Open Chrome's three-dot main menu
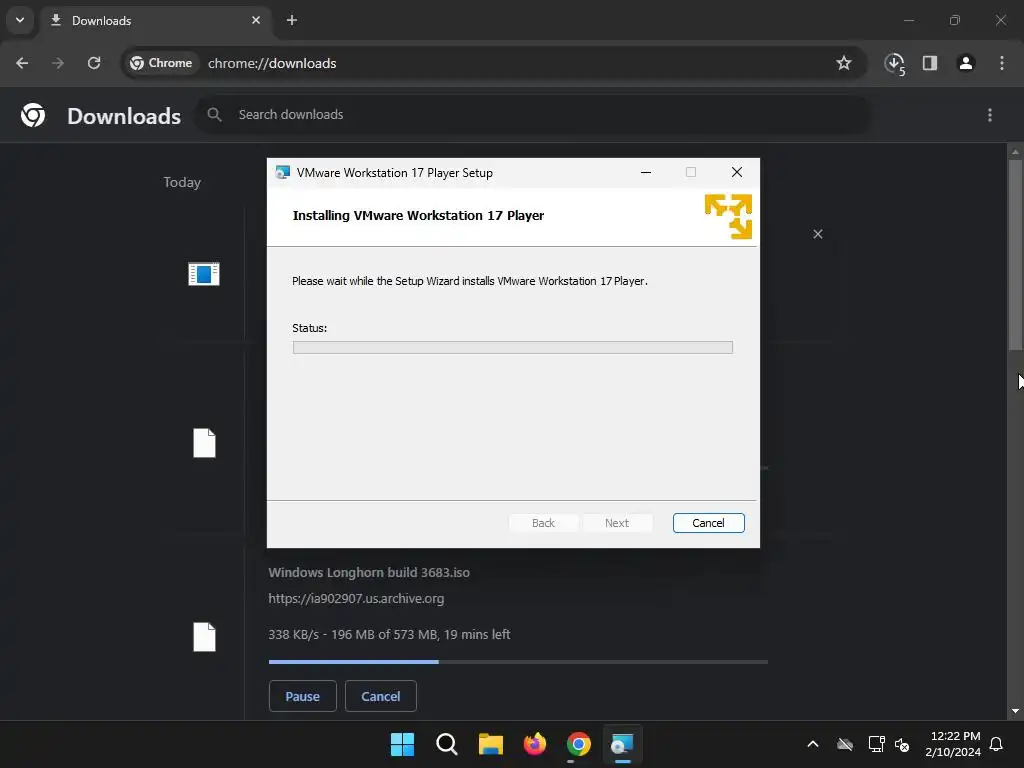The width and height of the screenshot is (1024, 768). click(1002, 63)
